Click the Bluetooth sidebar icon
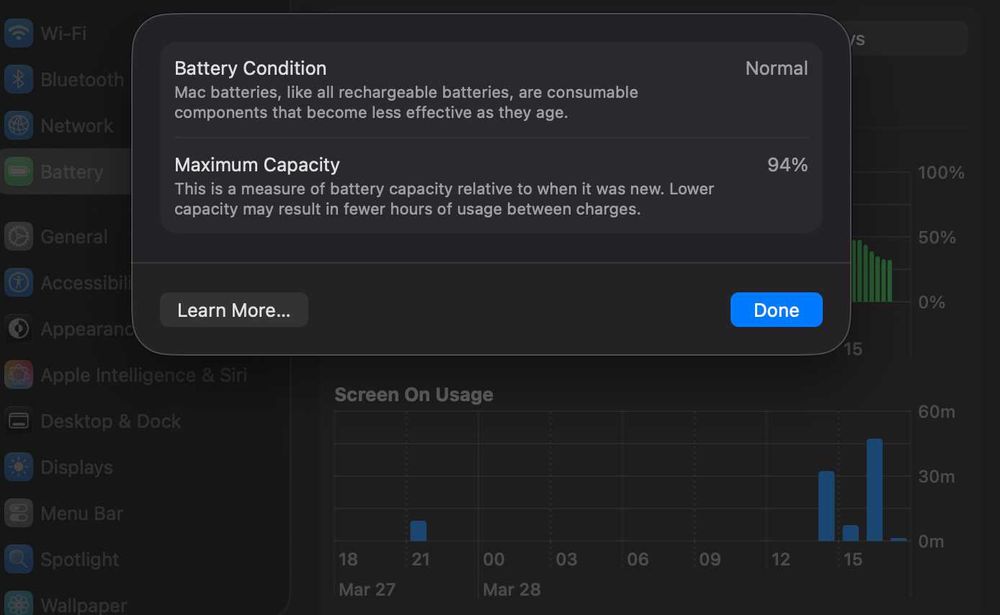 click(18, 80)
